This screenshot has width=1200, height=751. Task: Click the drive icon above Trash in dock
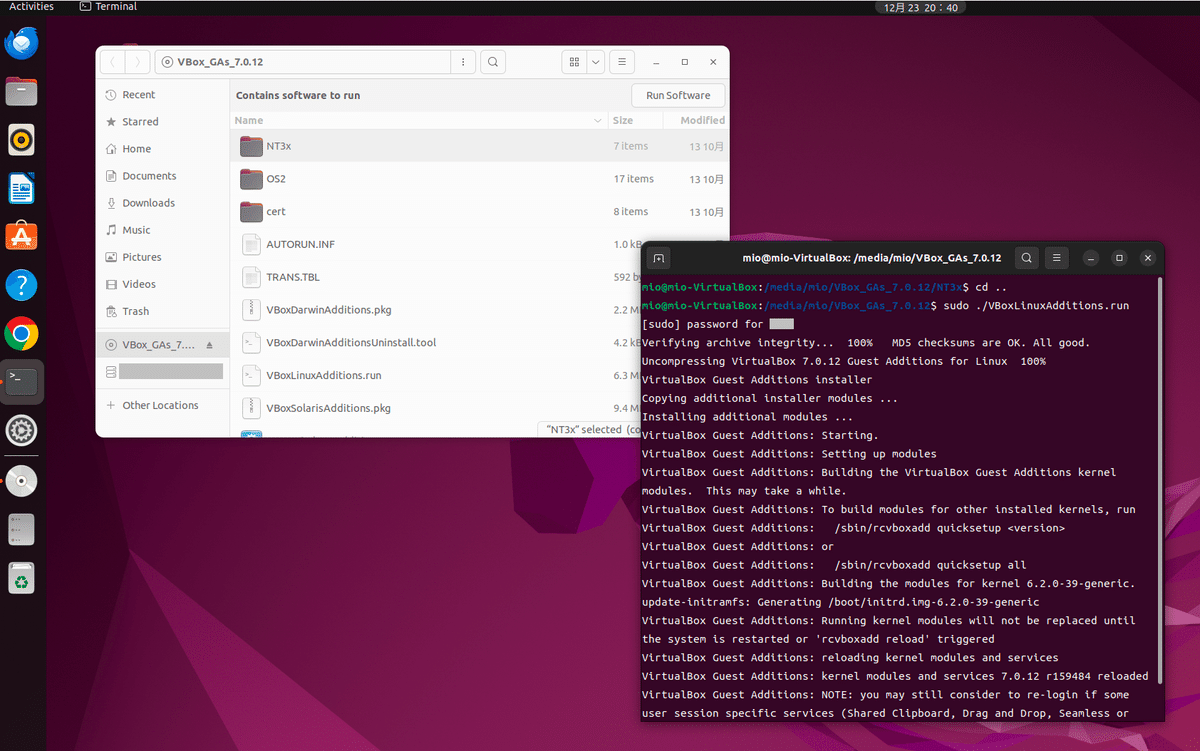click(x=21, y=530)
